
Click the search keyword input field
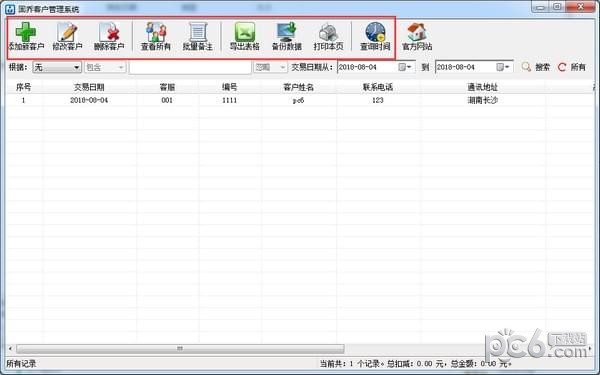click(x=190, y=67)
